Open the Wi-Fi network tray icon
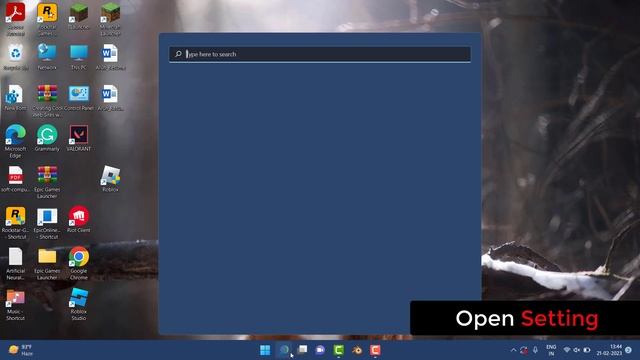The width and height of the screenshot is (640, 360). click(x=567, y=350)
